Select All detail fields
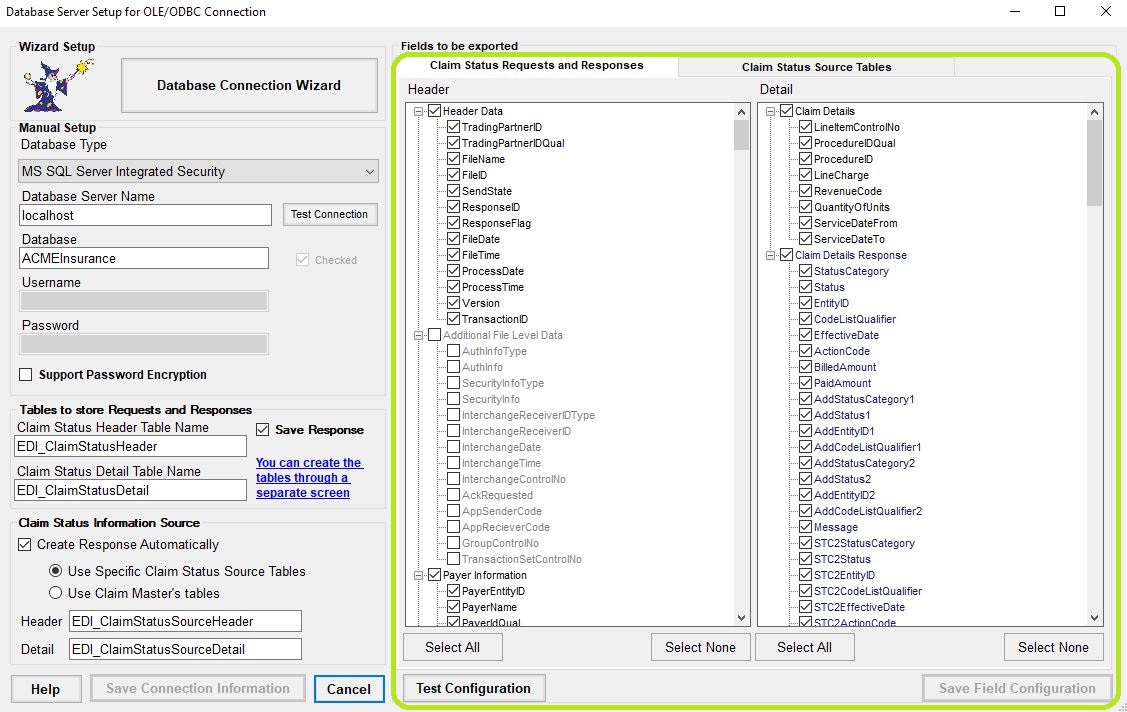This screenshot has width=1127, height=712. 804,647
